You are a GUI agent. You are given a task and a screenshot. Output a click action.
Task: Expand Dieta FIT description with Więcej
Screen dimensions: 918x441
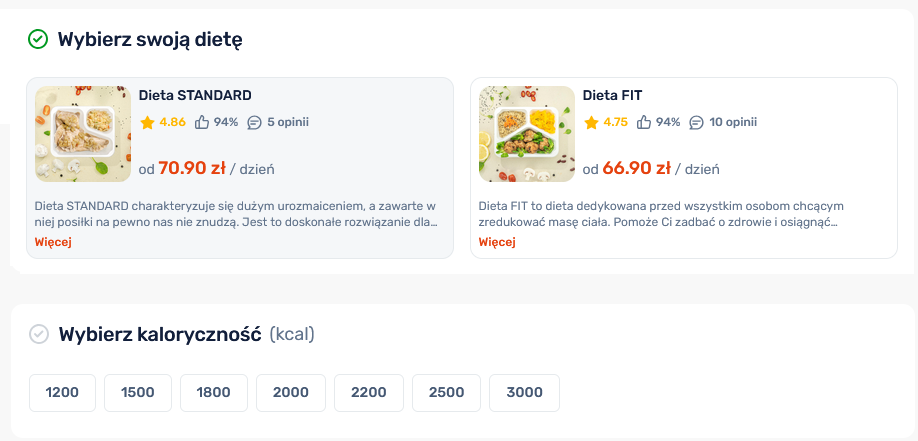(x=497, y=242)
